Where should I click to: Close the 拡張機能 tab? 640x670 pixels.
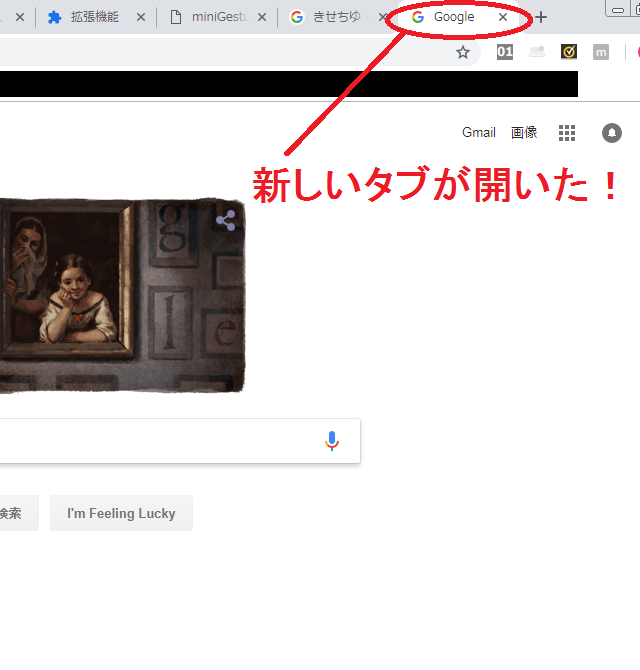(141, 18)
